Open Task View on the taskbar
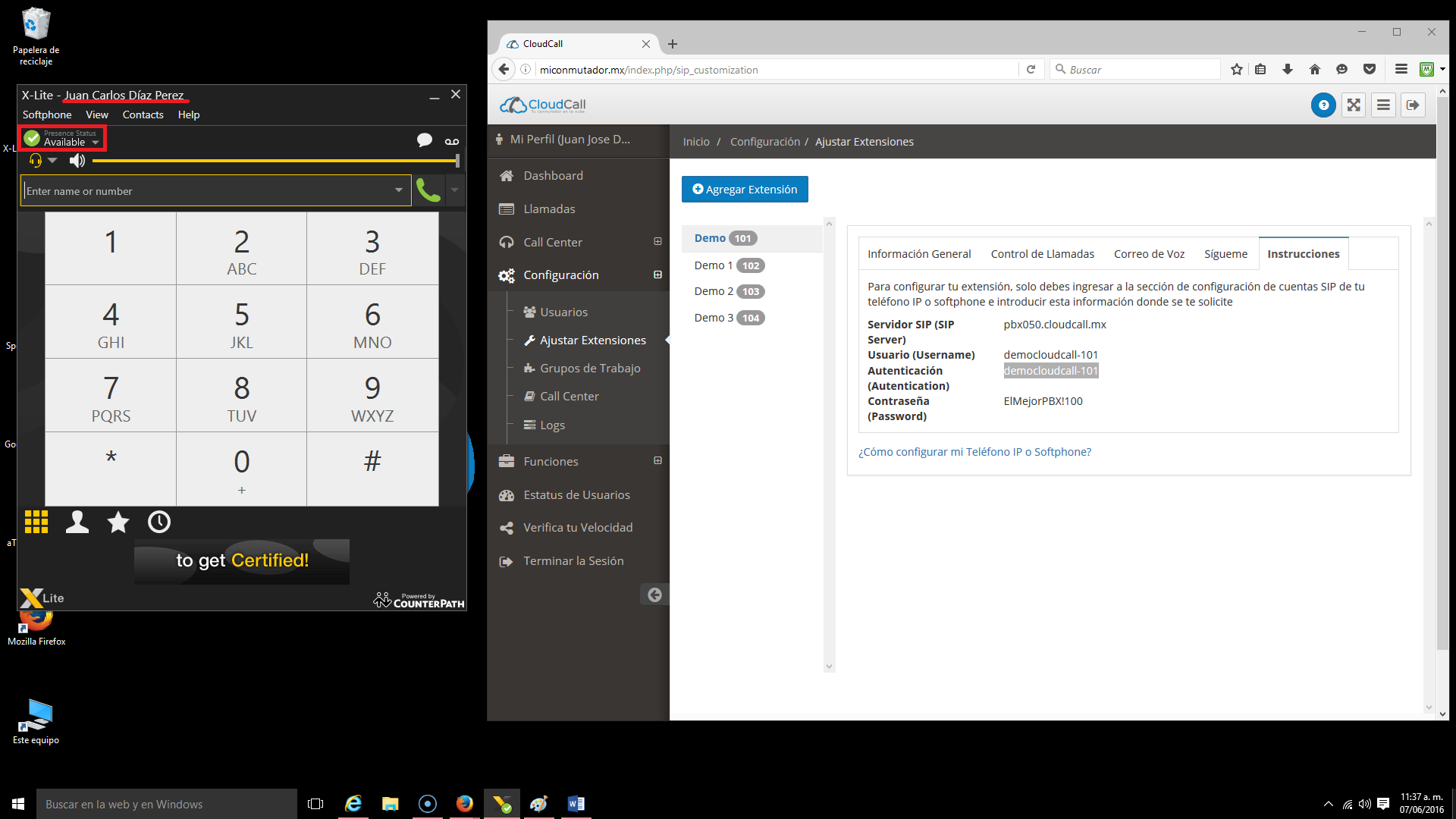The width and height of the screenshot is (1456, 819). [x=315, y=804]
